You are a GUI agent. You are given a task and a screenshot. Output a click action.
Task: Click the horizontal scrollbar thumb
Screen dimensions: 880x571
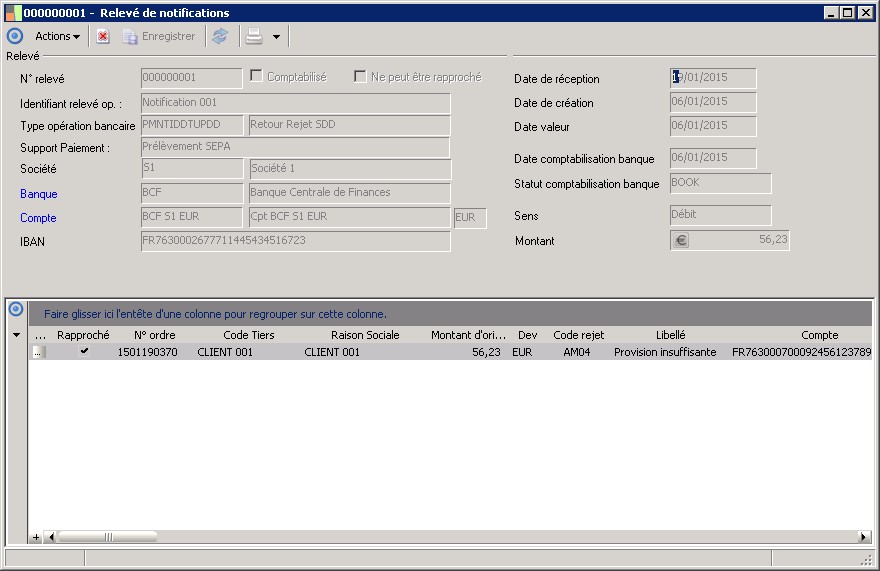pos(108,537)
